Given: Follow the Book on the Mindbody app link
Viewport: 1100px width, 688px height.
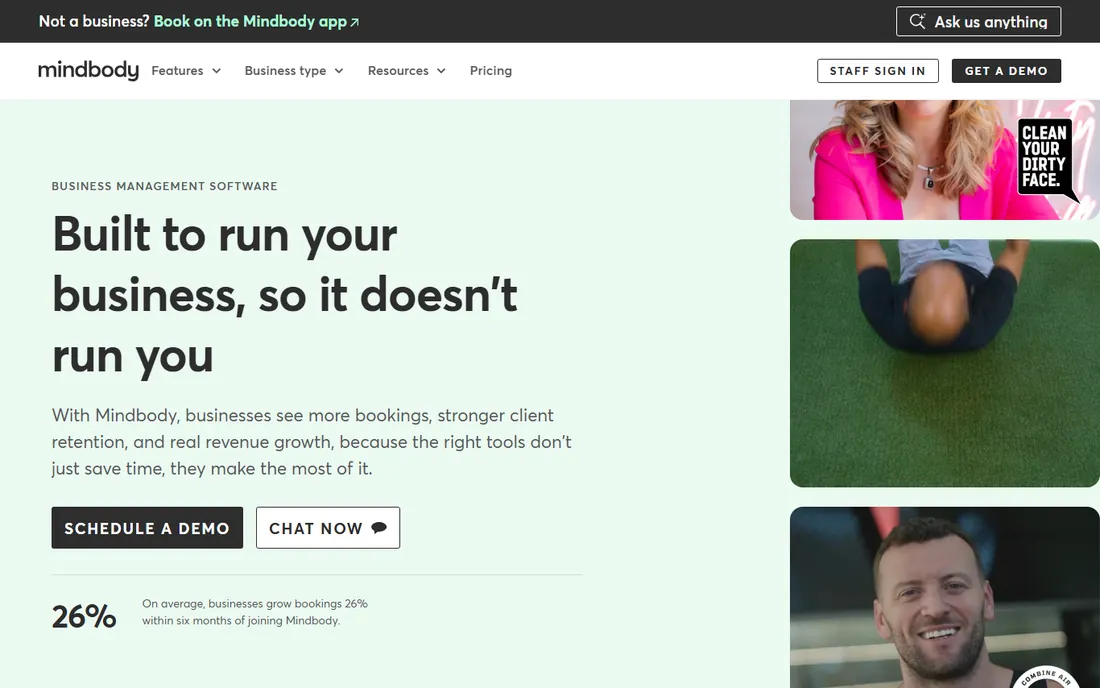Looking at the screenshot, I should coord(257,21).
